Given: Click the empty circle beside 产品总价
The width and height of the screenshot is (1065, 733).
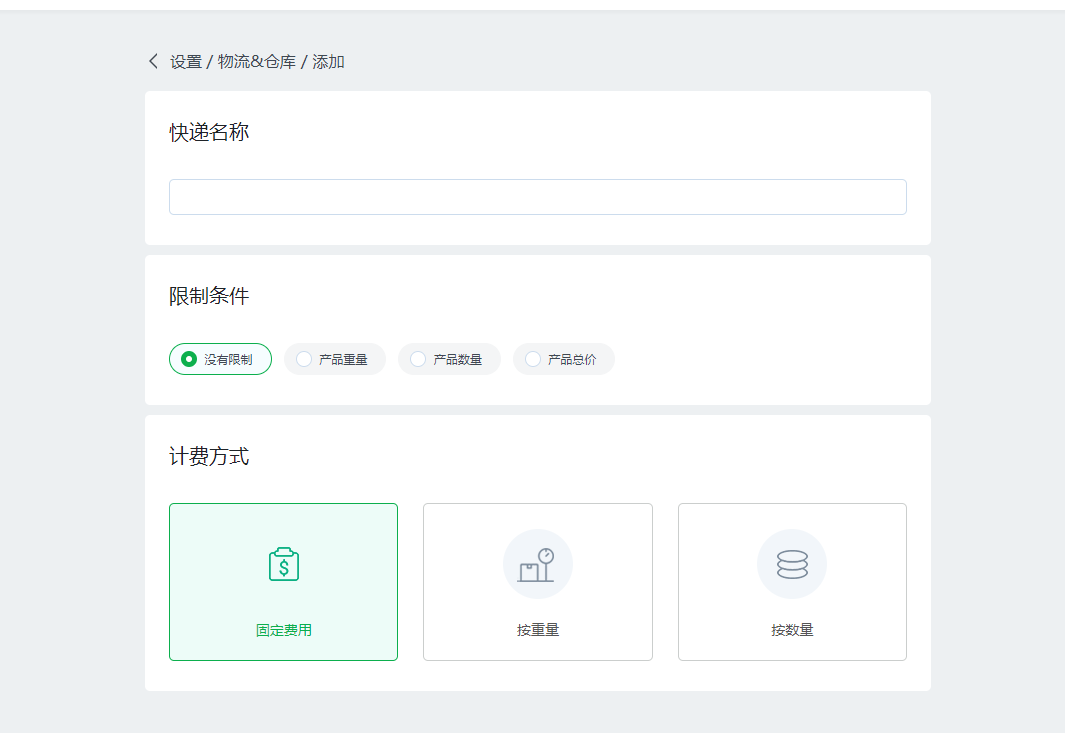Looking at the screenshot, I should 533,359.
